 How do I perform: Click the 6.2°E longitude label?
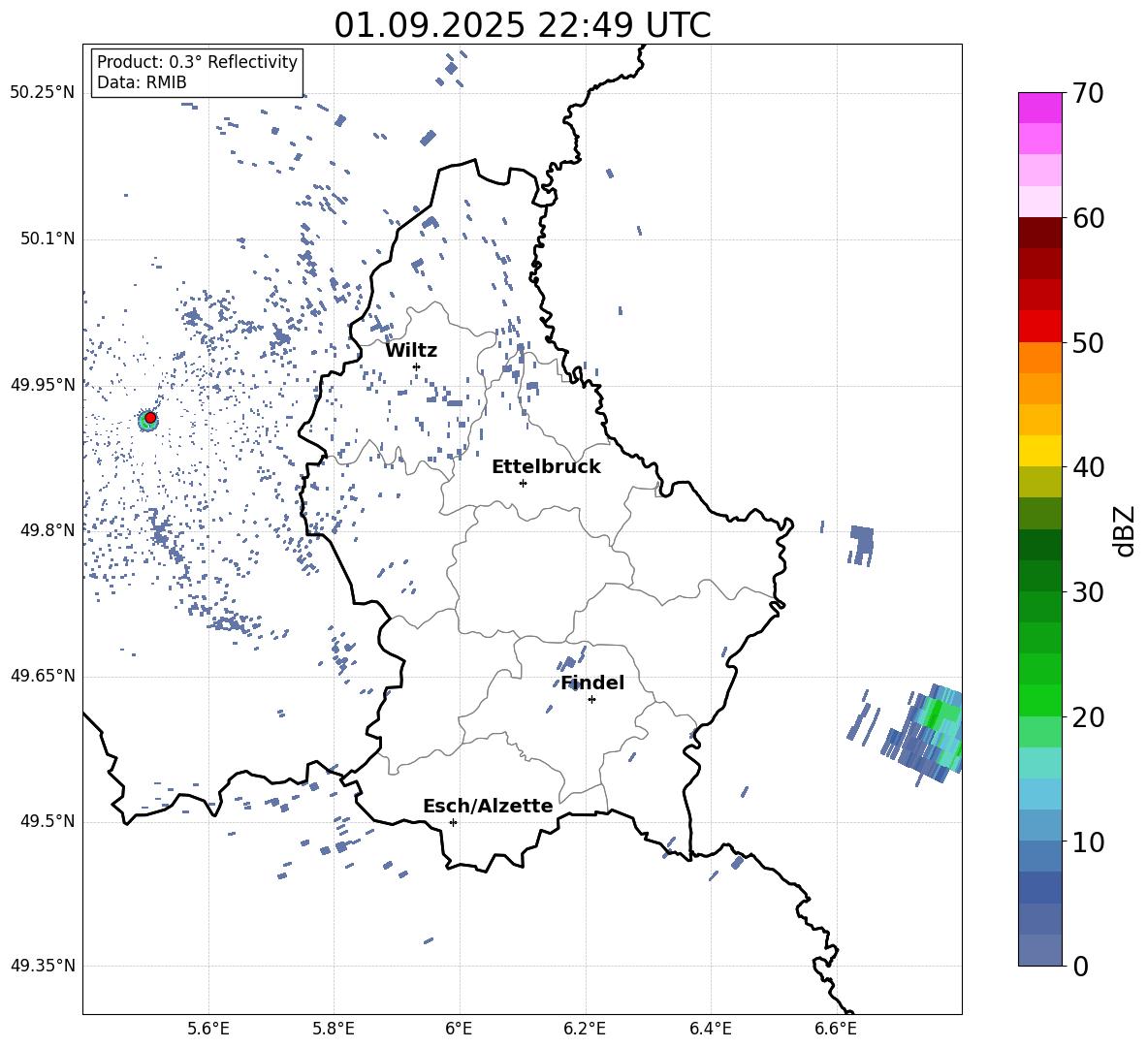point(585,1029)
